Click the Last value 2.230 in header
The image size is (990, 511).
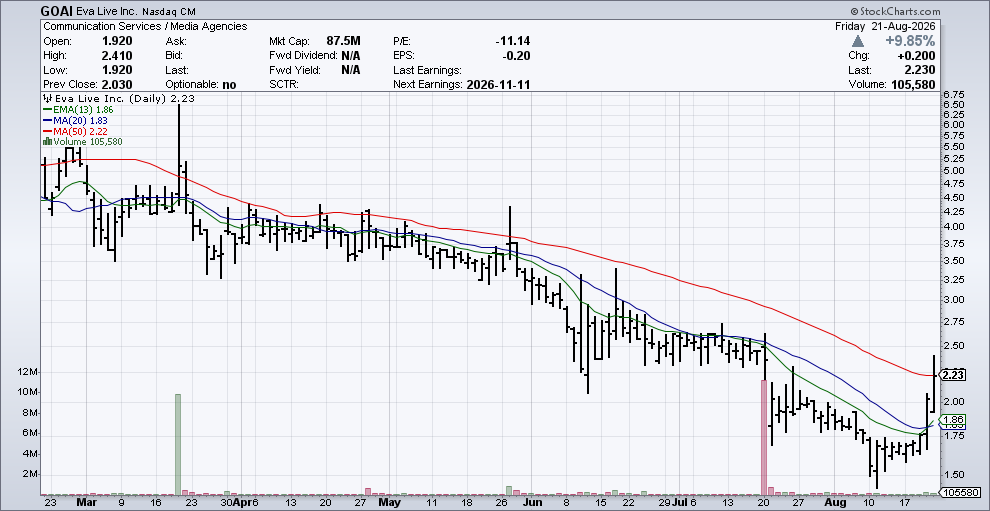[x=921, y=70]
